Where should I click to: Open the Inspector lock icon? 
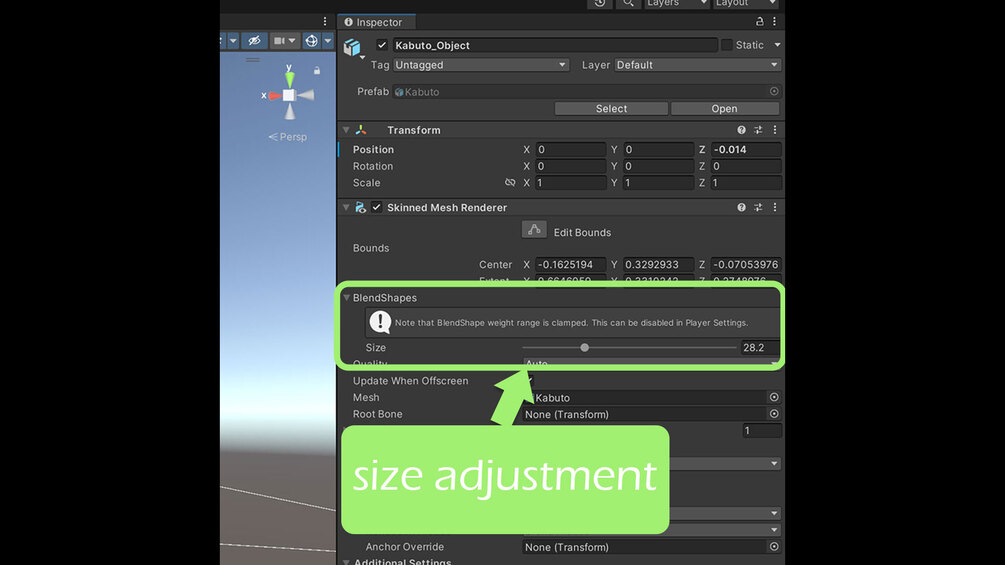click(x=760, y=21)
